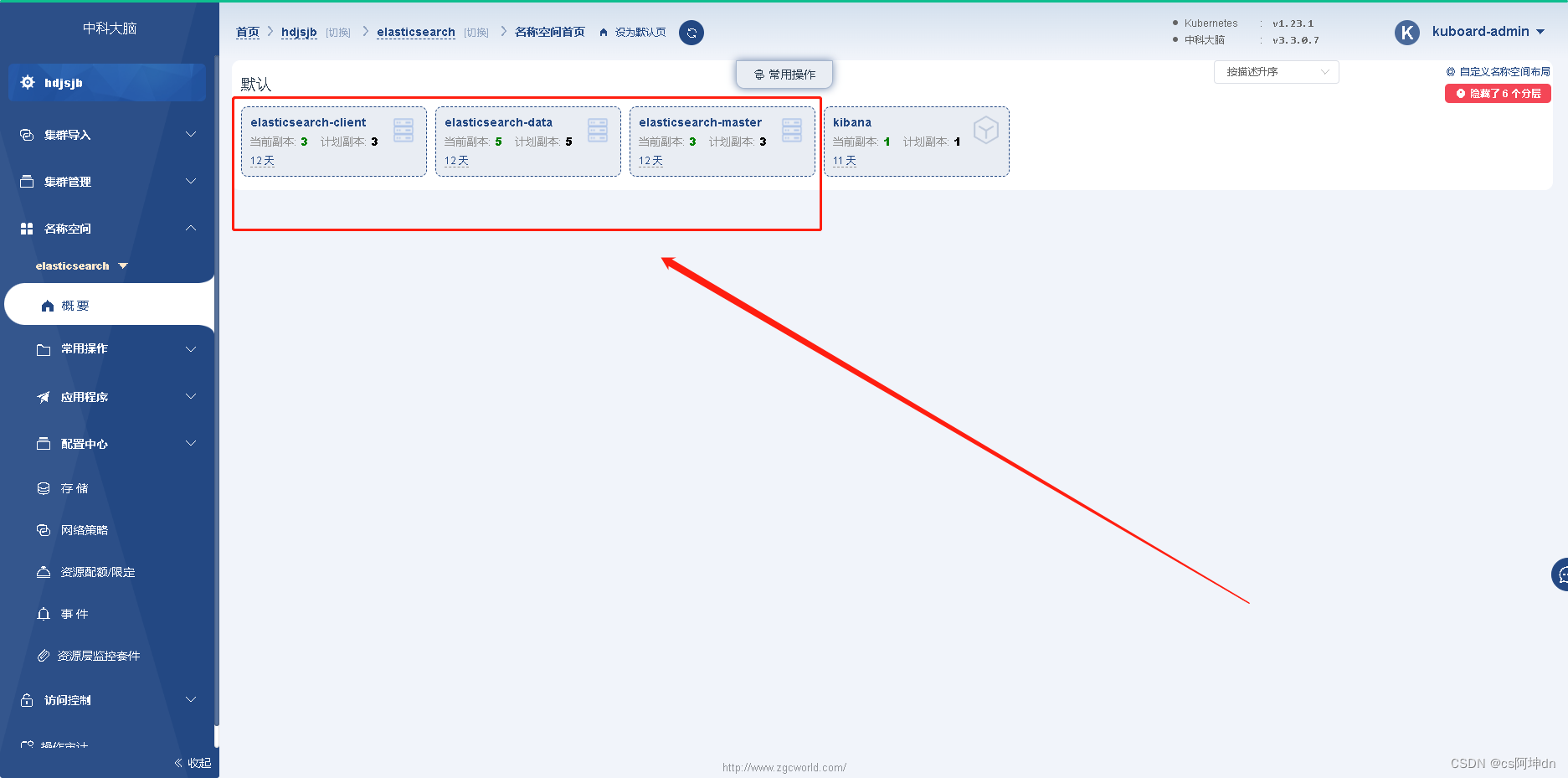Expand the 集群管理 menu chevron

coord(191,181)
